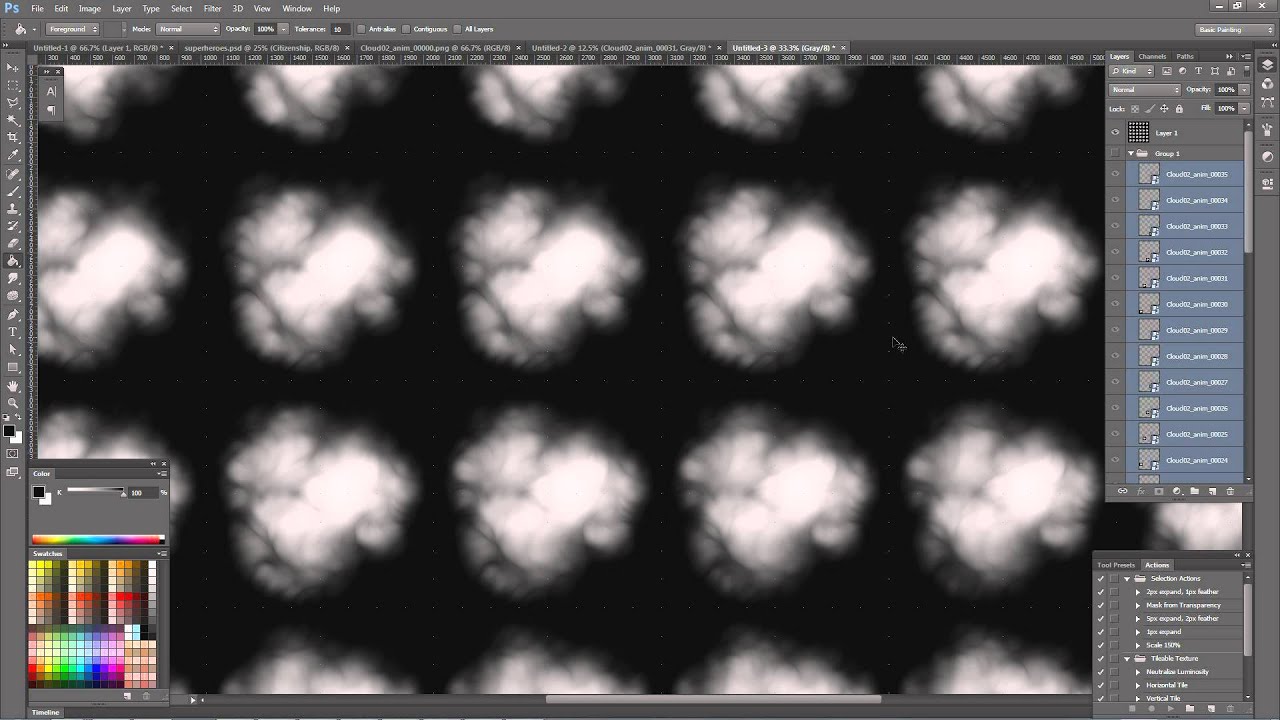The width and height of the screenshot is (1280, 720).
Task: Toggle checkmark for Selection Actions set
Action: tap(1101, 578)
